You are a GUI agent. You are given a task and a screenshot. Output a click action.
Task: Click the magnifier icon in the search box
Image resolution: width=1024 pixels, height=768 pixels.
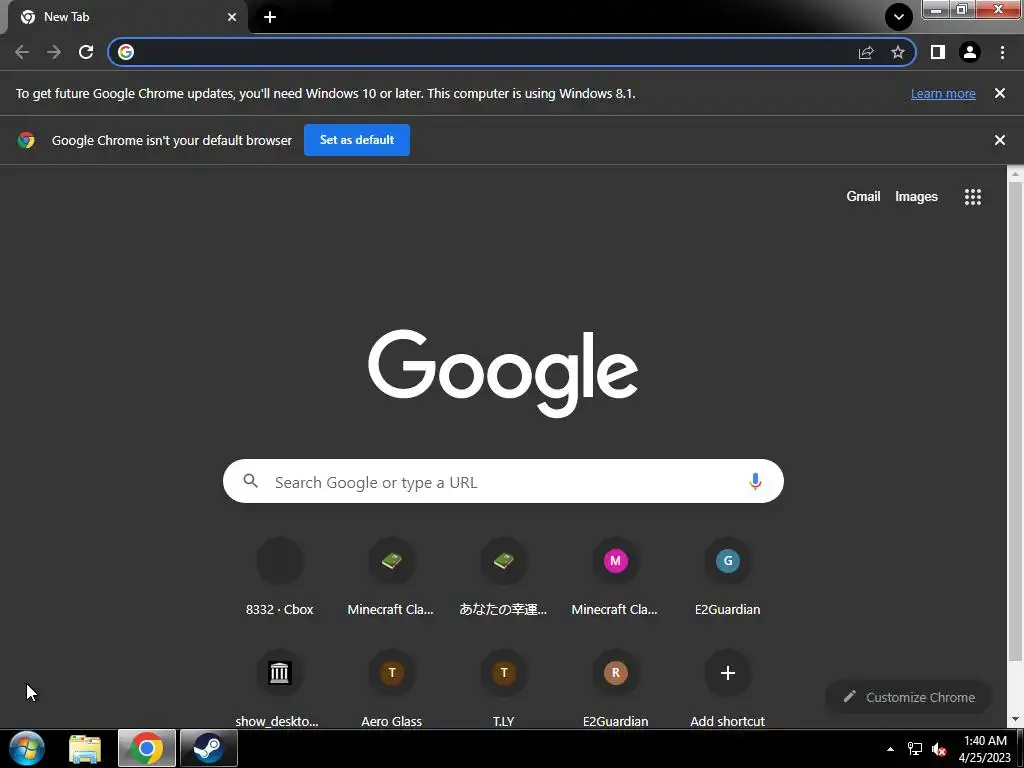coord(250,481)
